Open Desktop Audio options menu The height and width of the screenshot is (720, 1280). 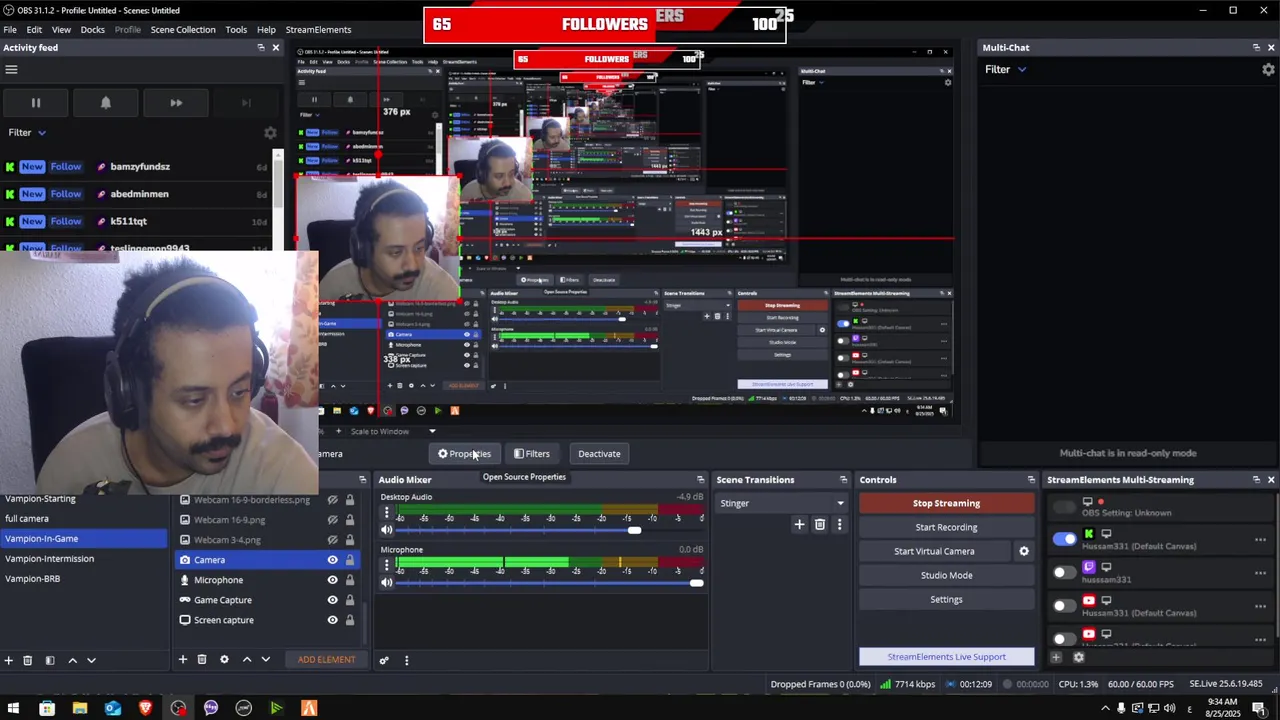point(387,513)
